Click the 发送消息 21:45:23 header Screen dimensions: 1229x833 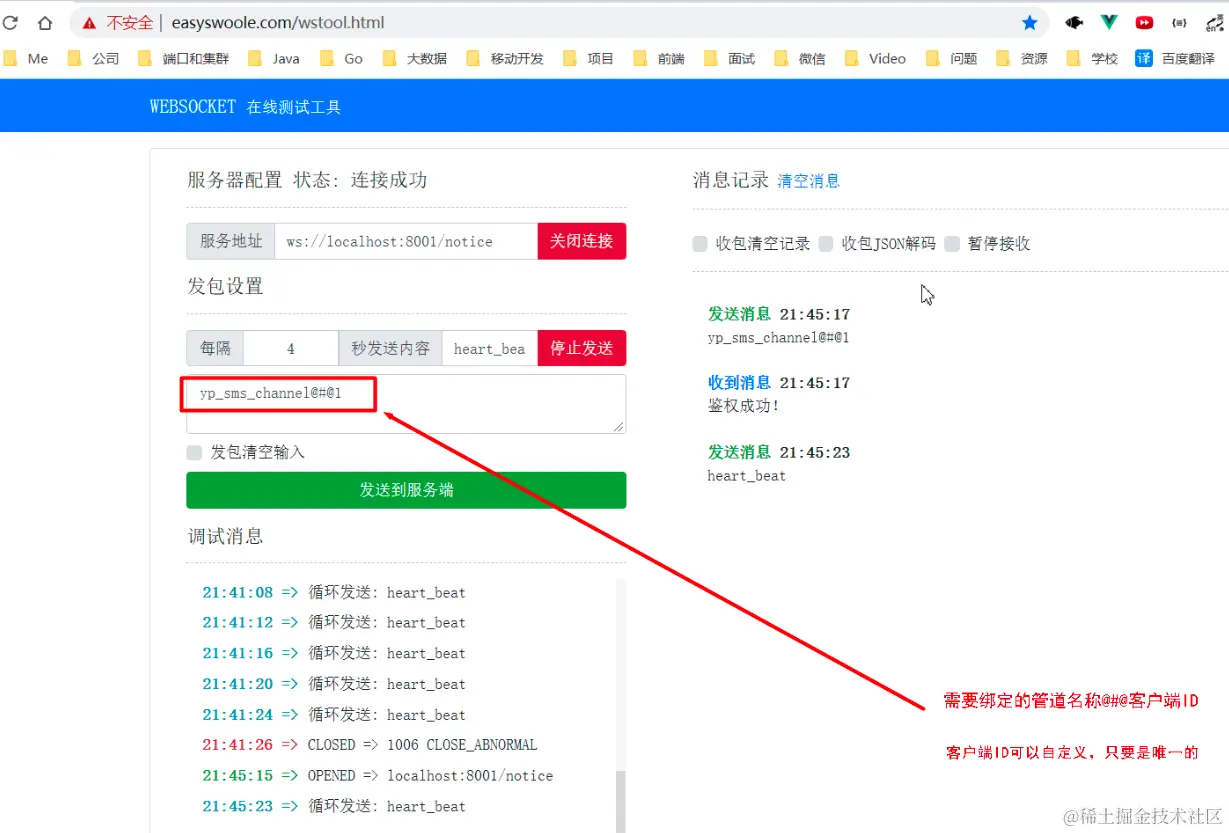779,452
